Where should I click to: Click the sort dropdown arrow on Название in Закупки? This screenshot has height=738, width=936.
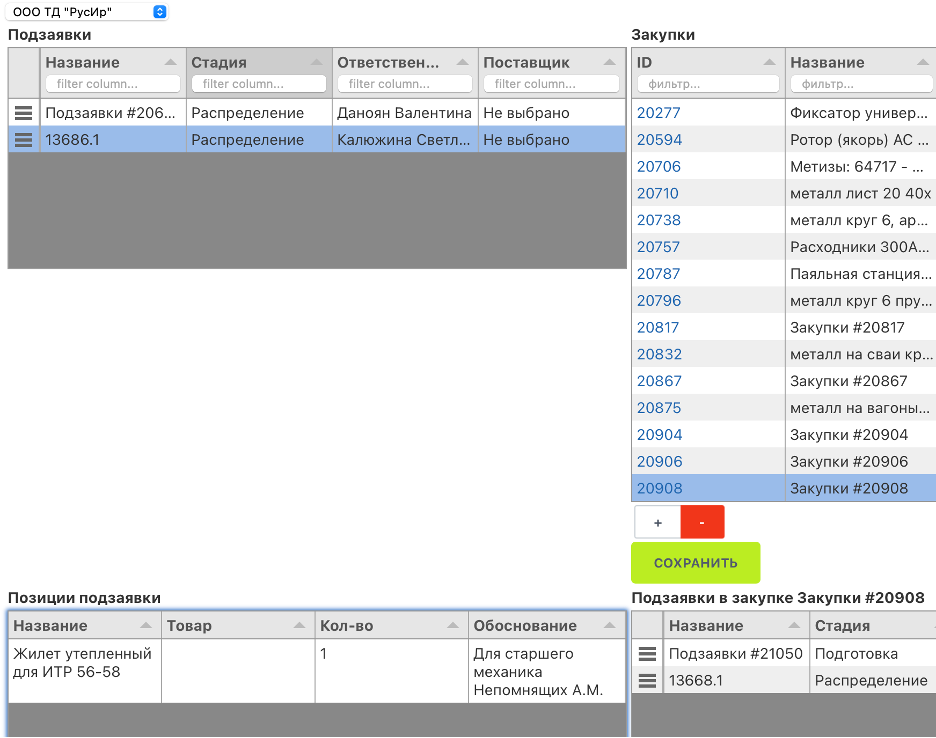click(922, 61)
